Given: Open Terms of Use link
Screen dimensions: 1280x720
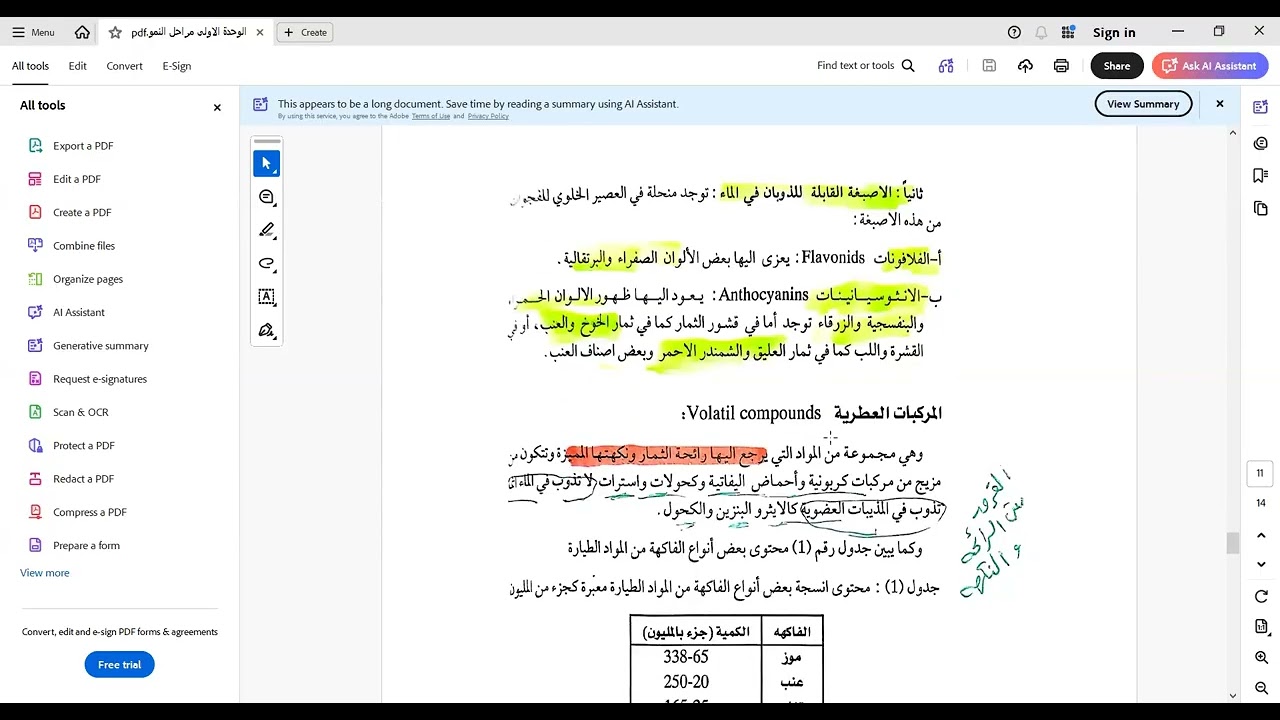Looking at the screenshot, I should (430, 116).
